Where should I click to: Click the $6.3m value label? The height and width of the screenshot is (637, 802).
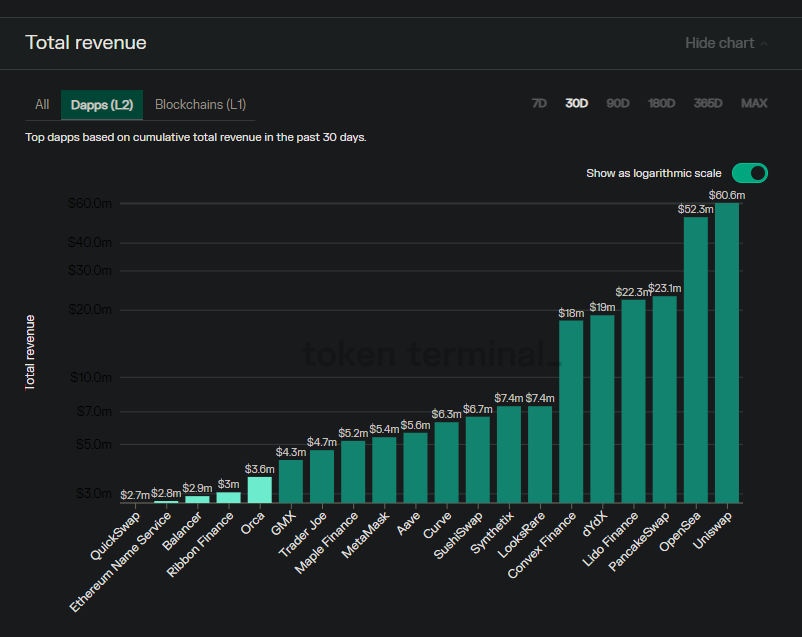pyautogui.click(x=447, y=414)
